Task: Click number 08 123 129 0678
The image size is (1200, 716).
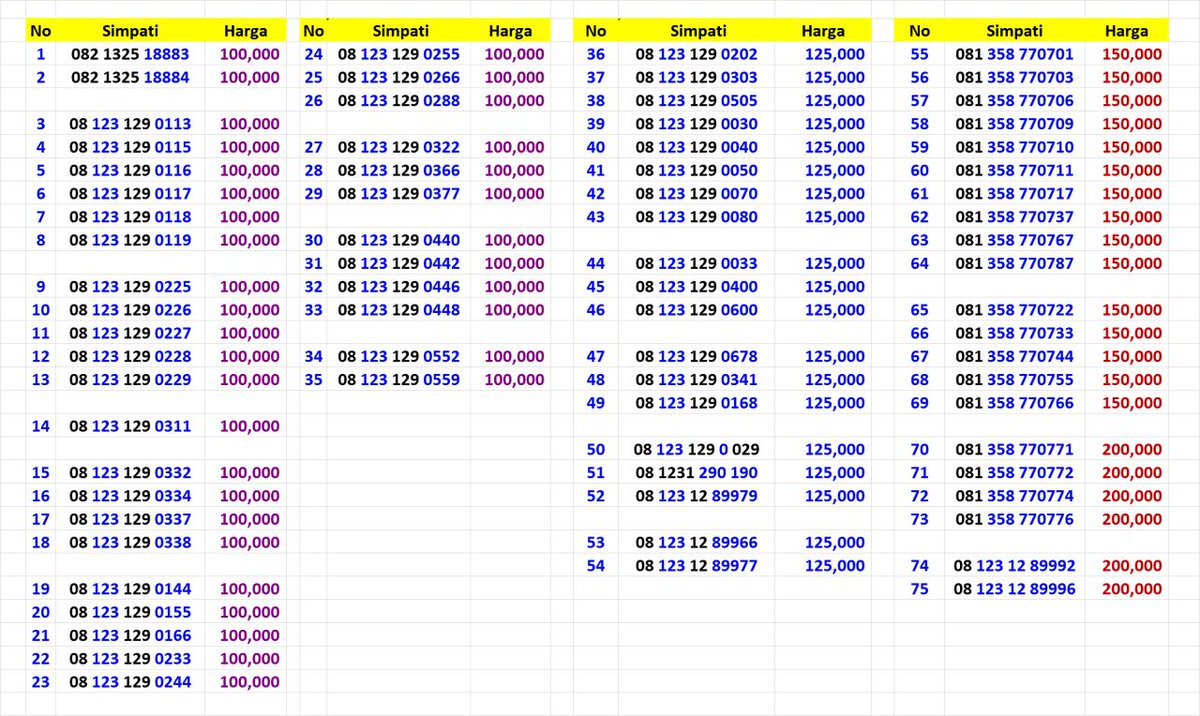Action: click(x=697, y=357)
